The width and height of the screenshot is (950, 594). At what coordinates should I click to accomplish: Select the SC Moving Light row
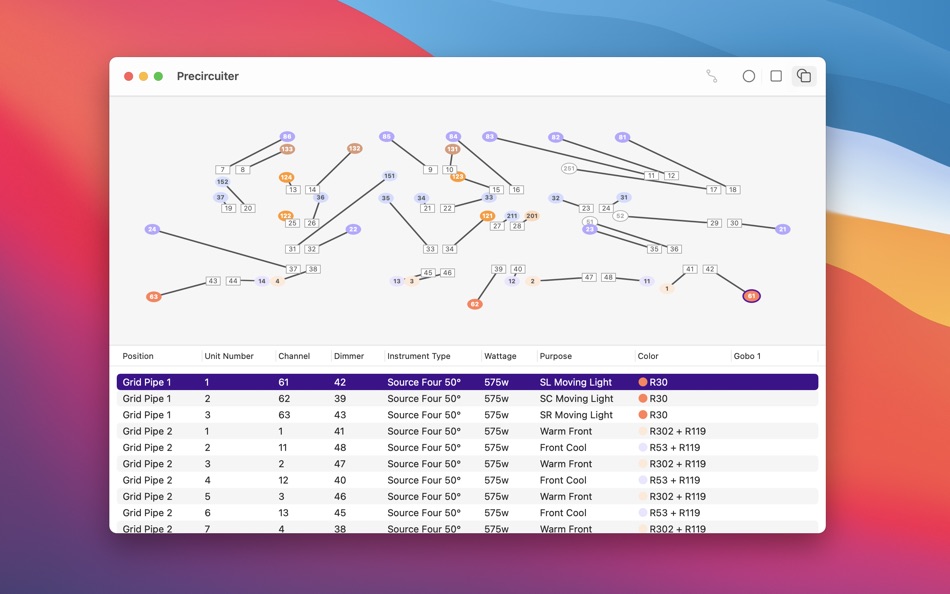[x=467, y=398]
